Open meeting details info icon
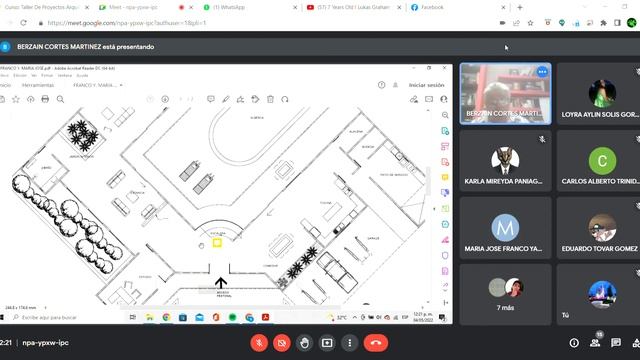 coord(574,343)
